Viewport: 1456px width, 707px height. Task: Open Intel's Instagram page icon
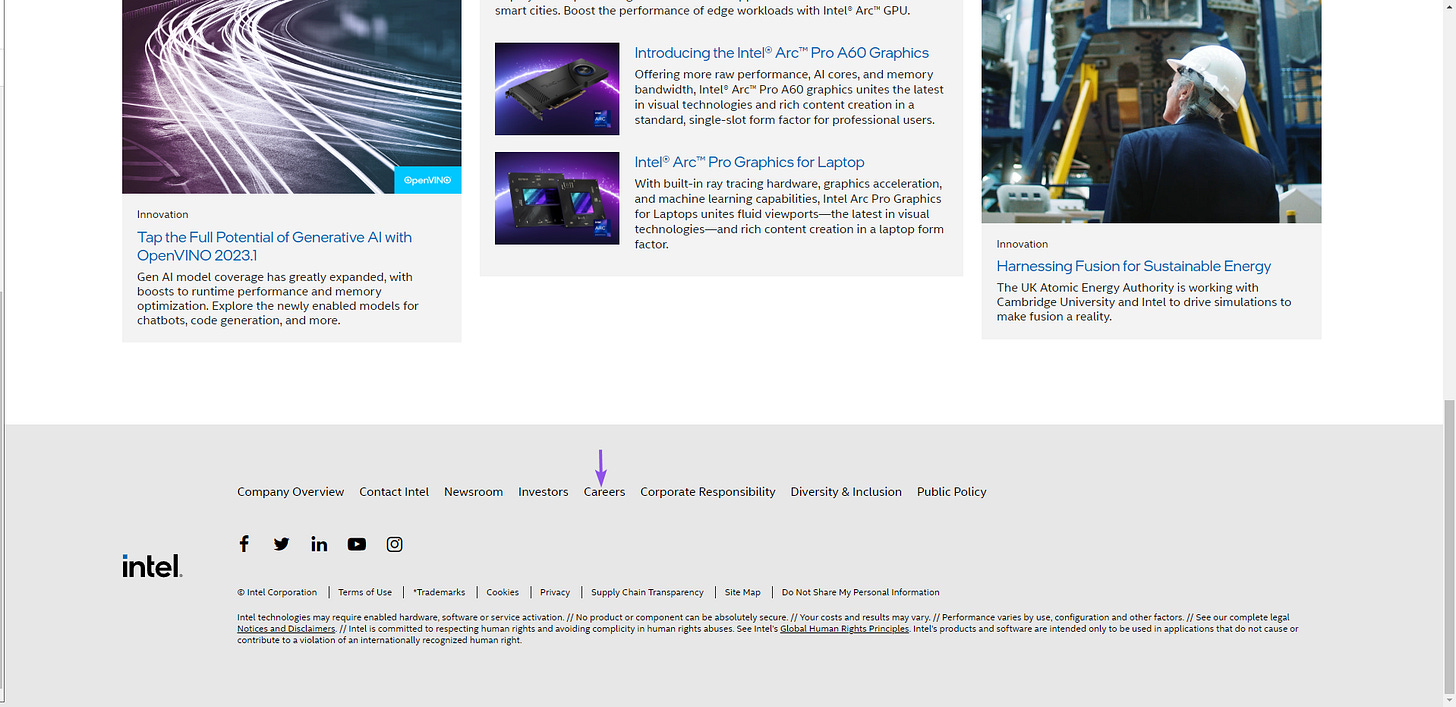pos(395,544)
